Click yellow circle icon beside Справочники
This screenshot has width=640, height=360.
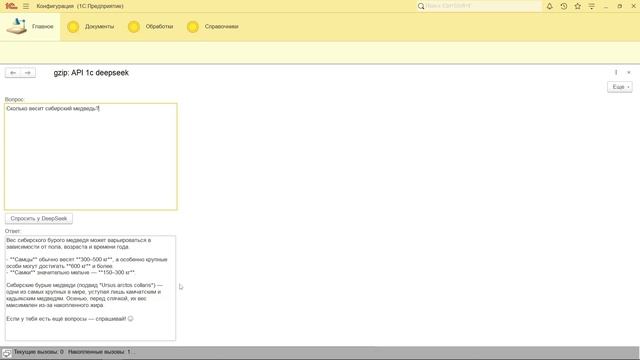click(193, 27)
